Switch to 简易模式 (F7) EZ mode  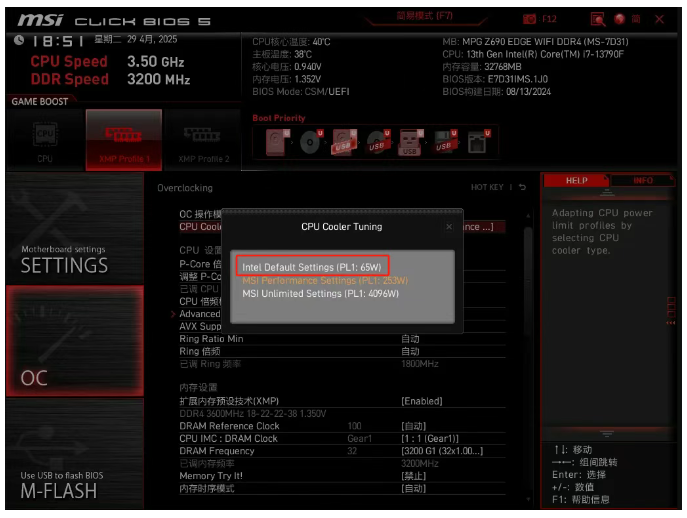424,16
